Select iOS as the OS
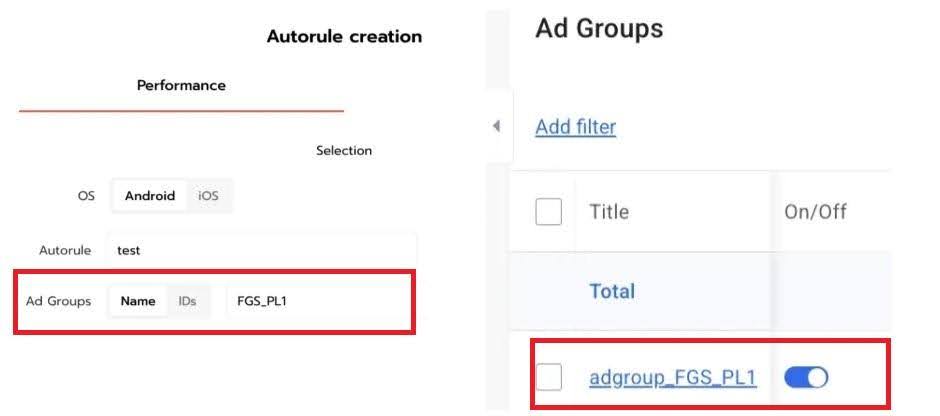This screenshot has height=416, width=940. 208,196
